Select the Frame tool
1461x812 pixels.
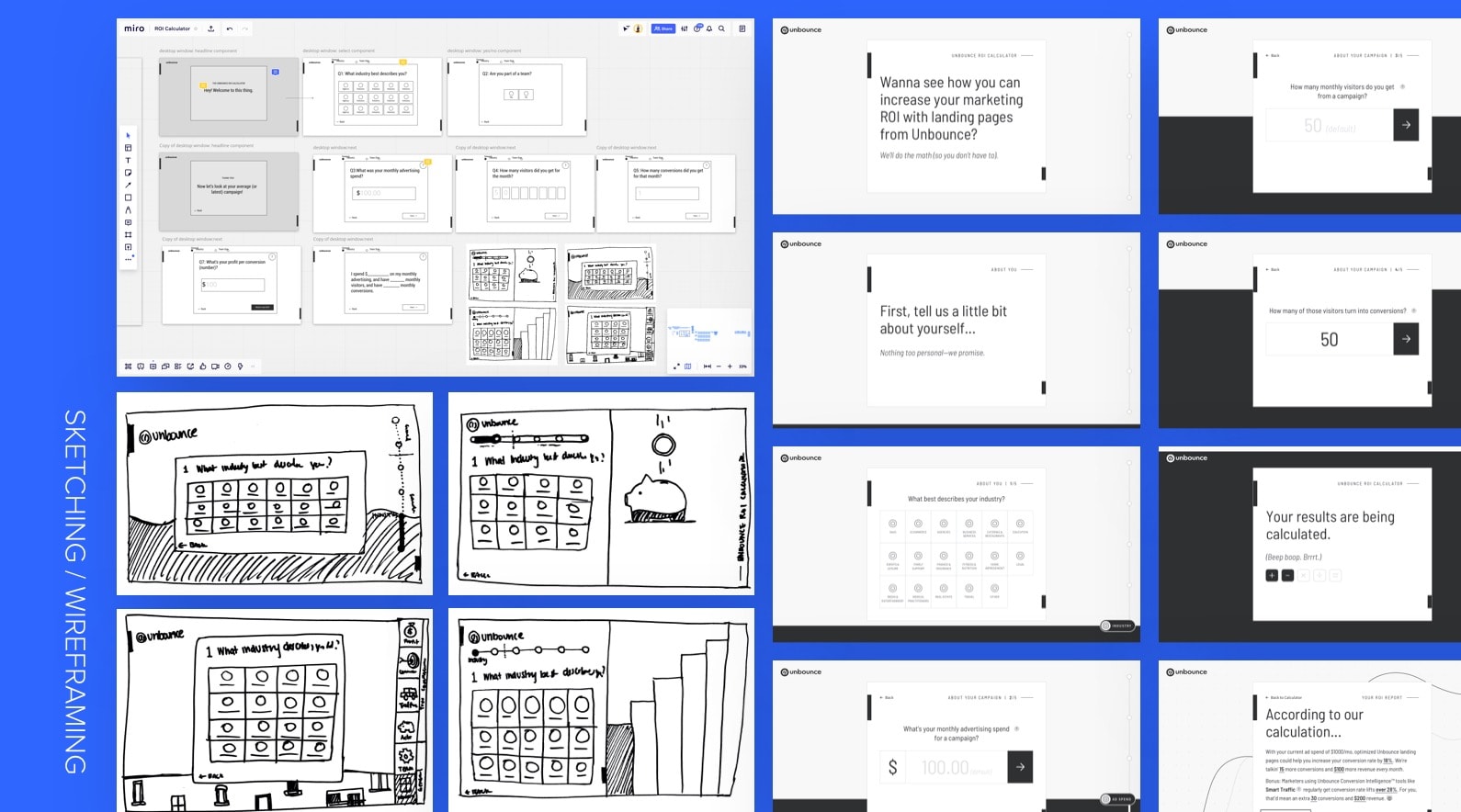point(128,234)
